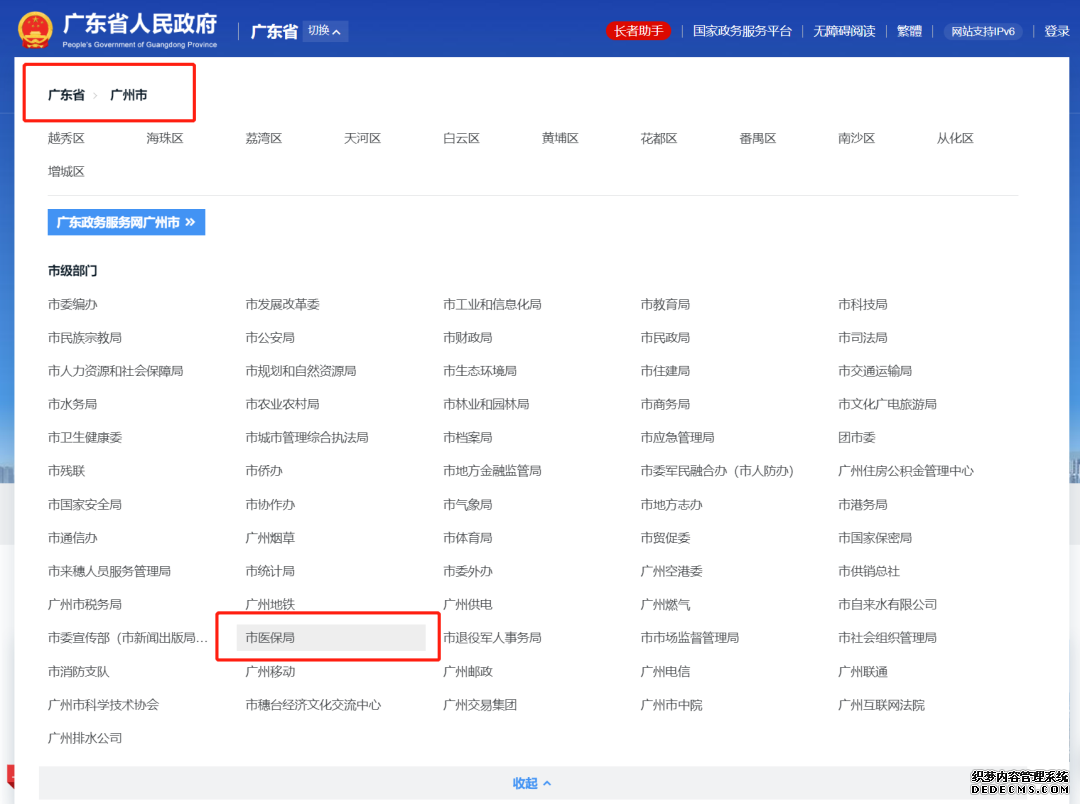Image resolution: width=1080 pixels, height=804 pixels.
Task: Collapse the panel with 收起
Action: 532,783
